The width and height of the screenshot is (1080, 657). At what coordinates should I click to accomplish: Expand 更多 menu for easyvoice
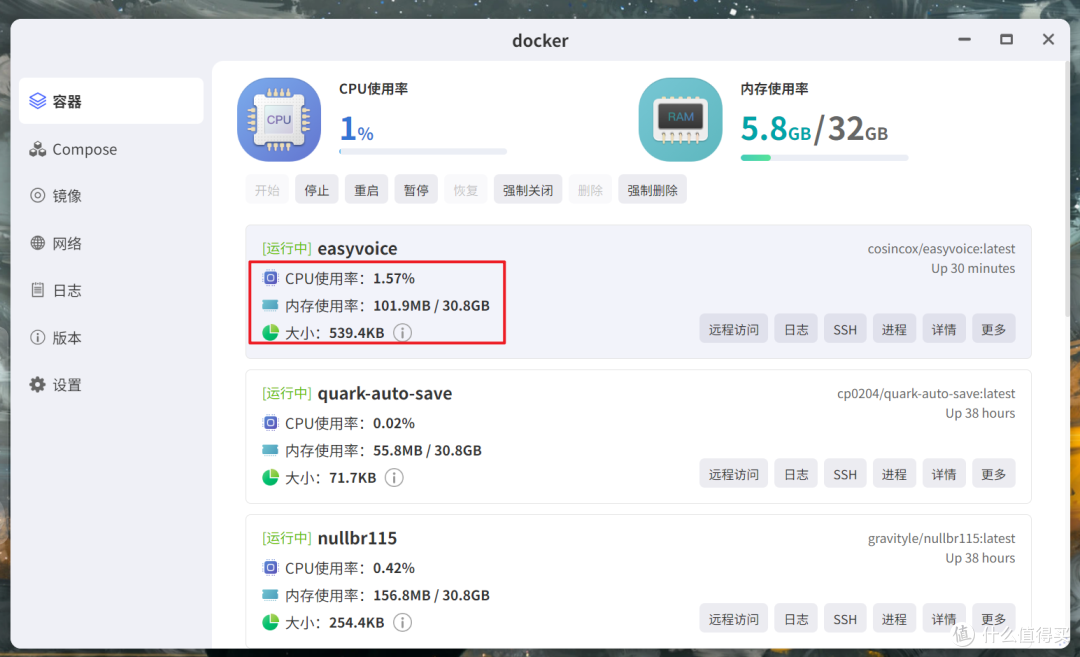click(x=993, y=329)
